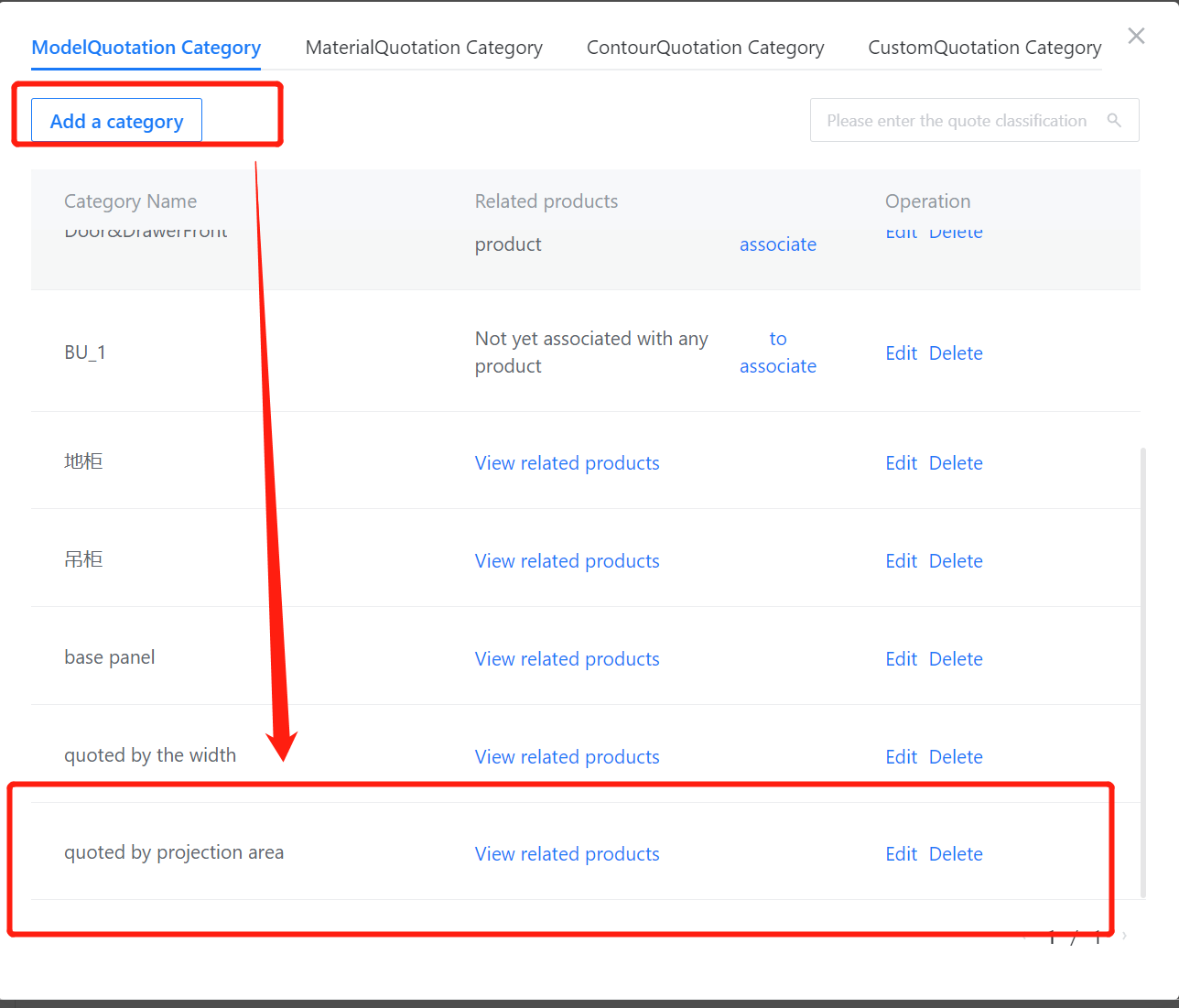This screenshot has height=1008, width=1179.
Task: Delete the base panel category
Action: [x=956, y=659]
